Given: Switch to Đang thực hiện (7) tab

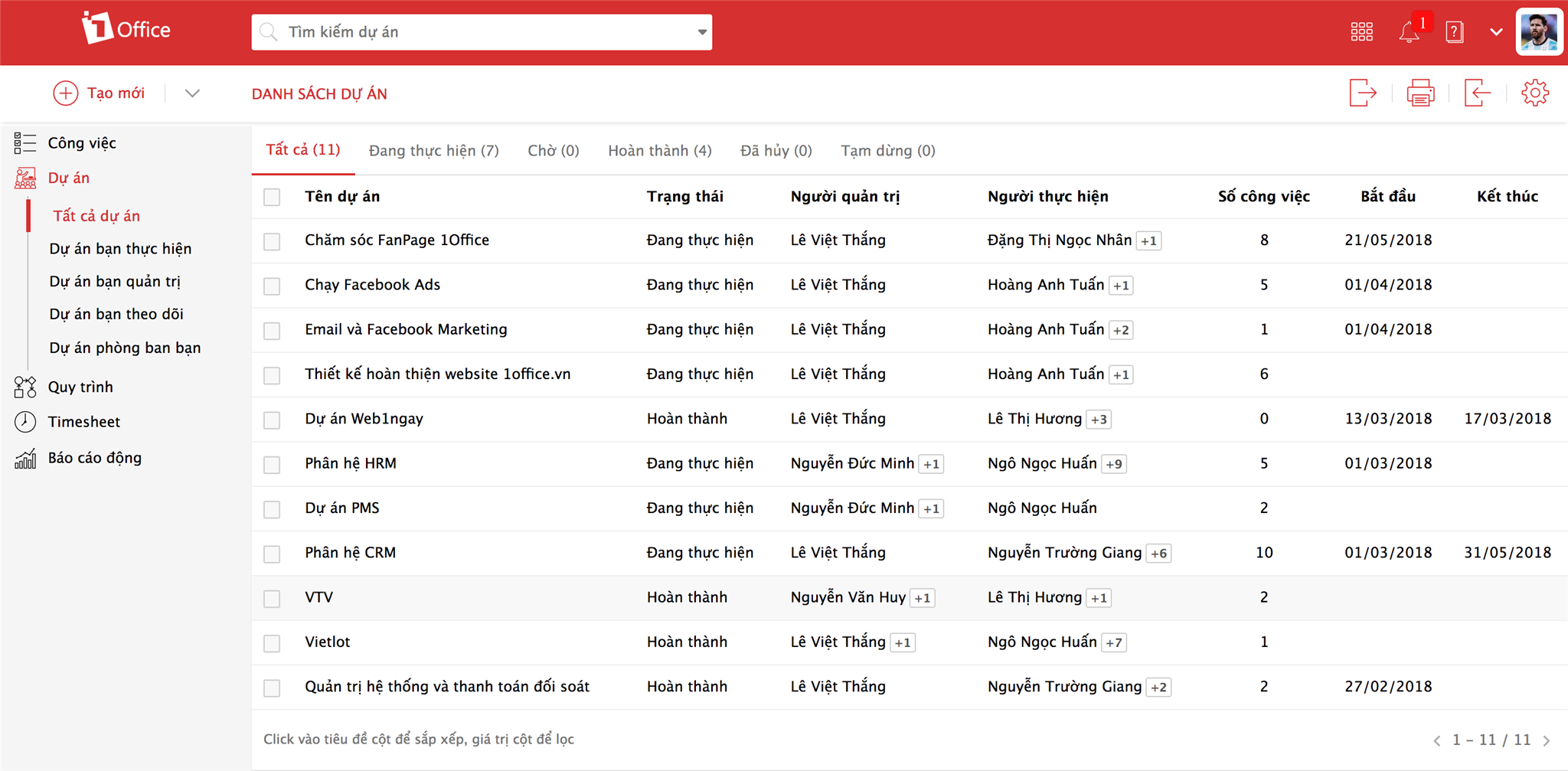Looking at the screenshot, I should click(434, 151).
